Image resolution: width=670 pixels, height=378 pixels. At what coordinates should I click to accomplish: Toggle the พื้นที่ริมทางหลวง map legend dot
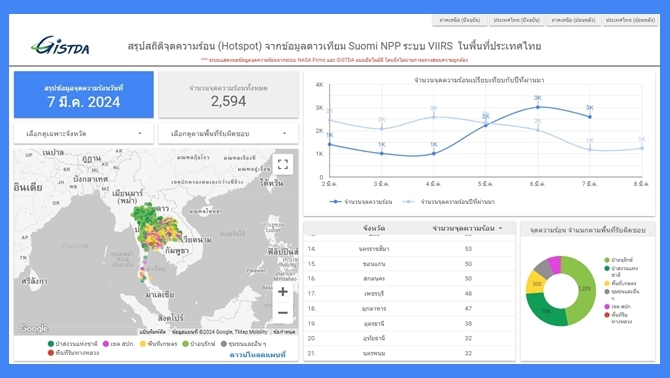coord(51,353)
